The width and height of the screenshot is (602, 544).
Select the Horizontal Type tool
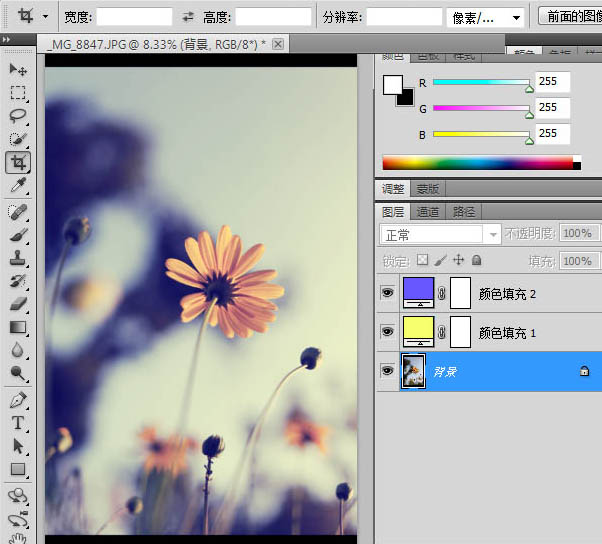coord(18,422)
